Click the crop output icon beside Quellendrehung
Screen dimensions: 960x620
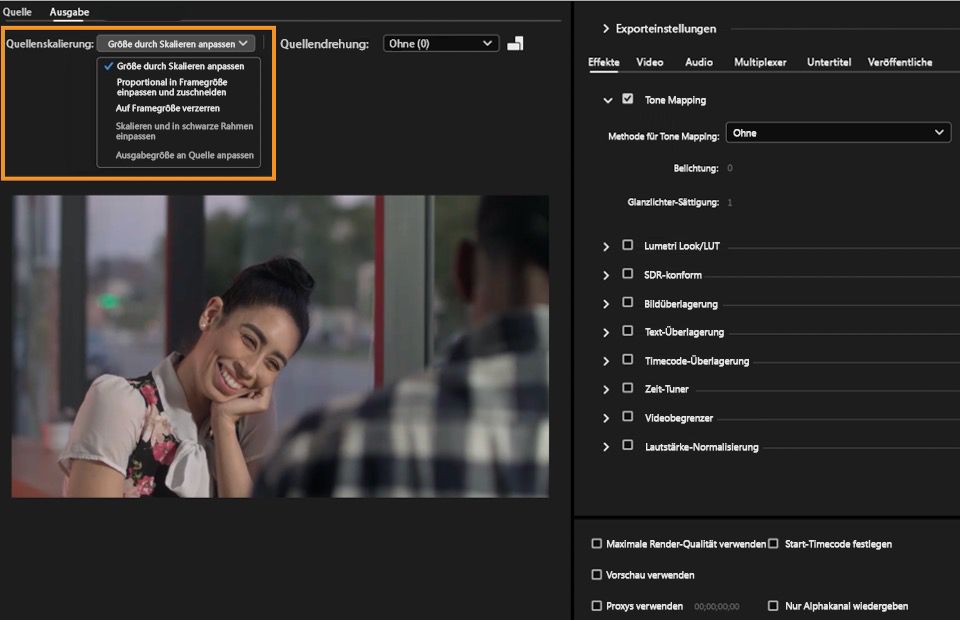(x=516, y=43)
